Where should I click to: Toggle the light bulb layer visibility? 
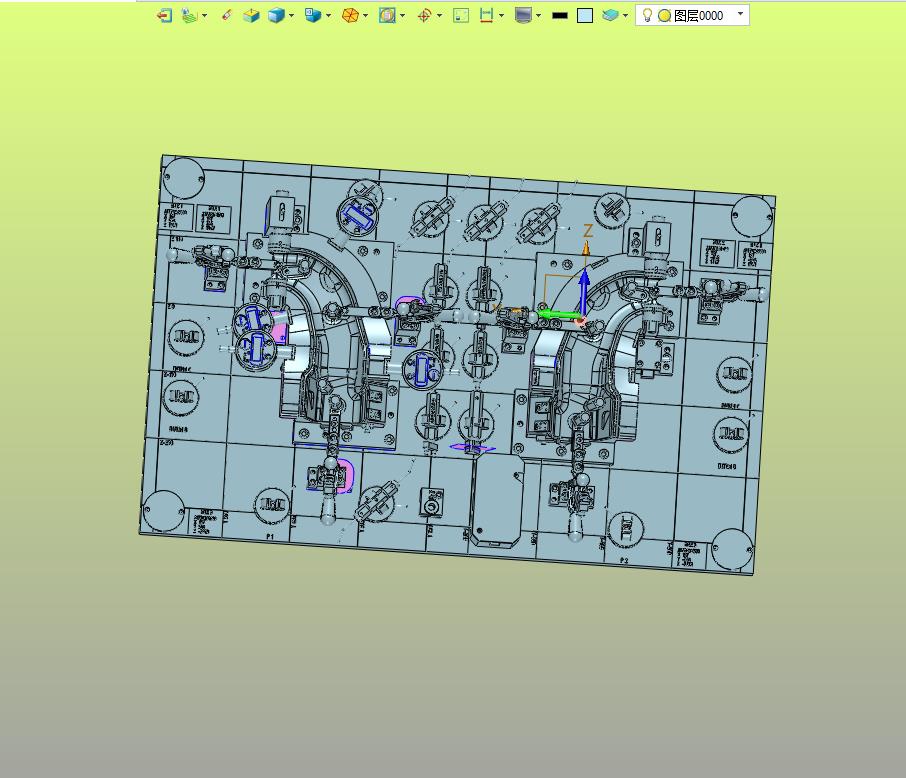coord(647,15)
